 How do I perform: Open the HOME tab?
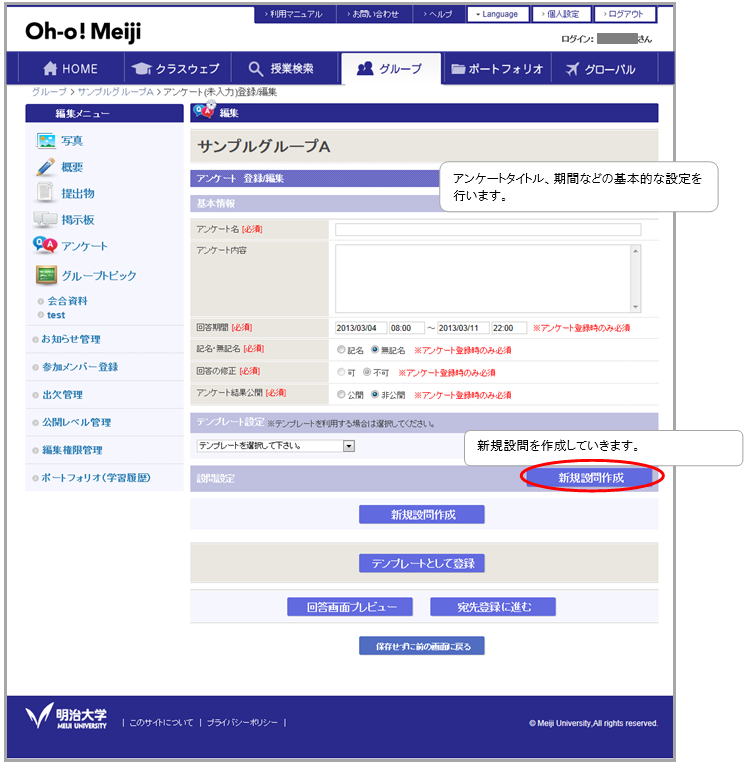coord(70,69)
